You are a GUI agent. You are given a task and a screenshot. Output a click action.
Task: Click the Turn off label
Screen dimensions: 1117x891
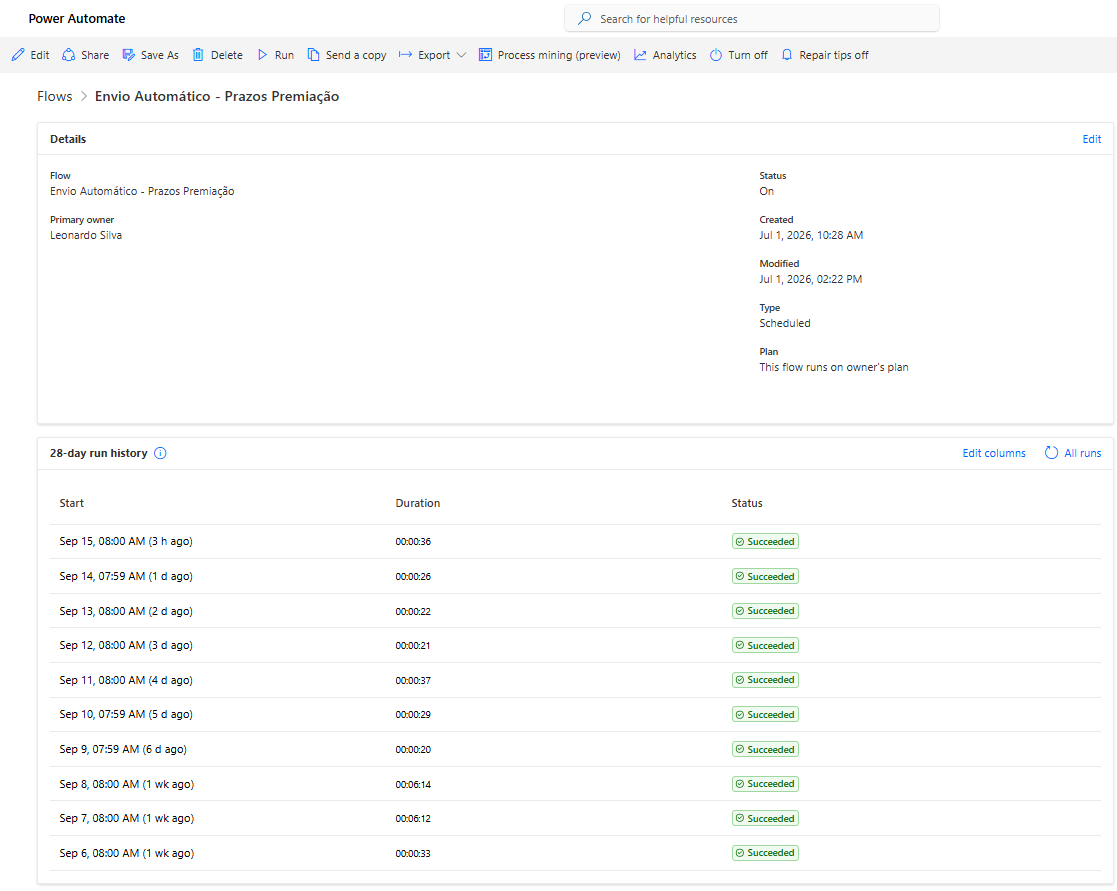748,55
